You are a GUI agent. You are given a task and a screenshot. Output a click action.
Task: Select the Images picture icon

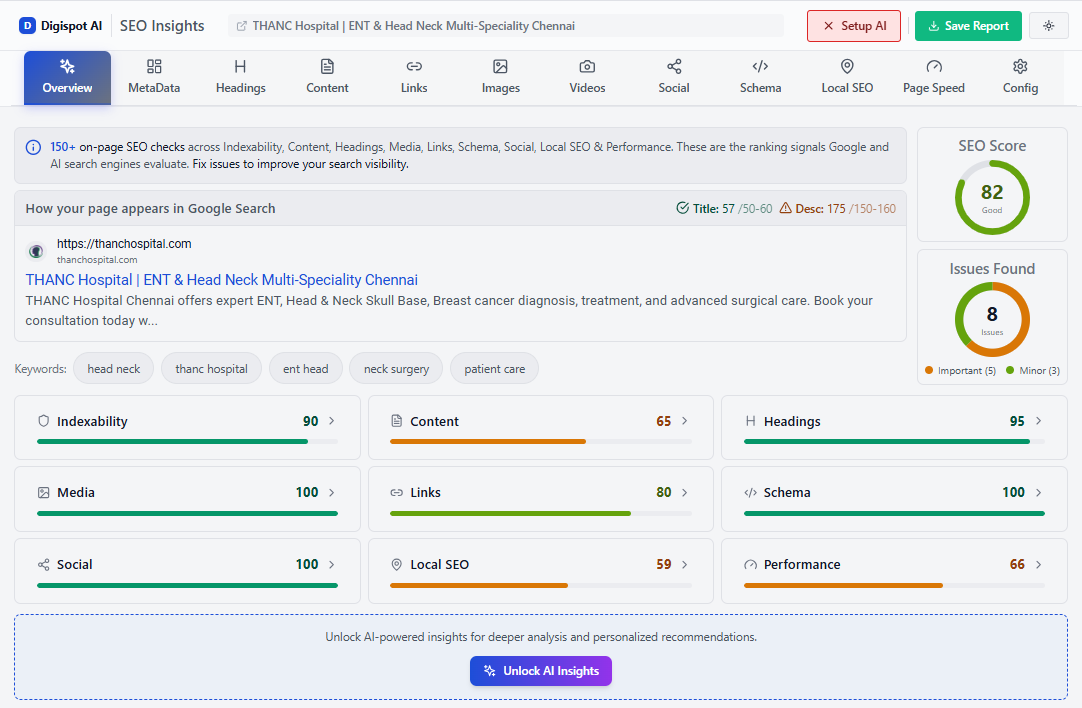(500, 67)
